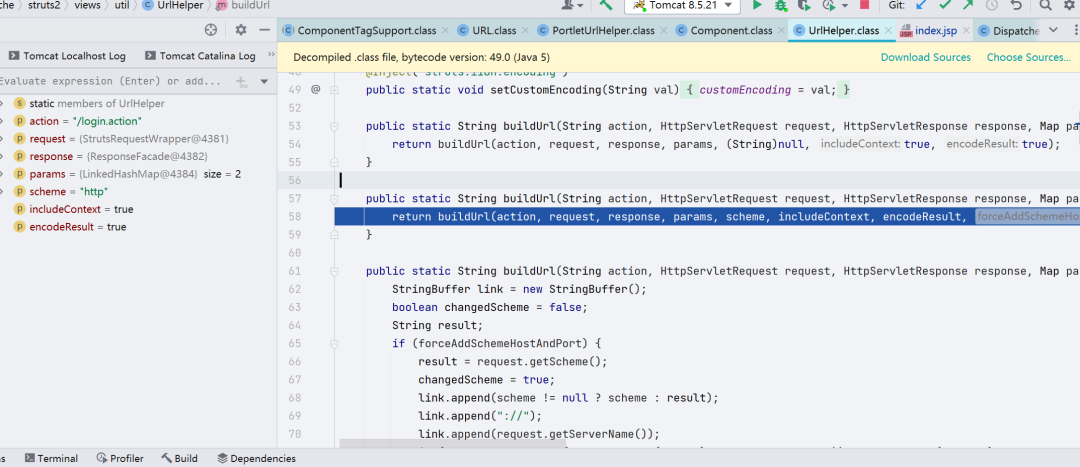This screenshot has height=467, width=1080.
Task: Click the Git commit checkmark icon
Action: click(x=944, y=6)
